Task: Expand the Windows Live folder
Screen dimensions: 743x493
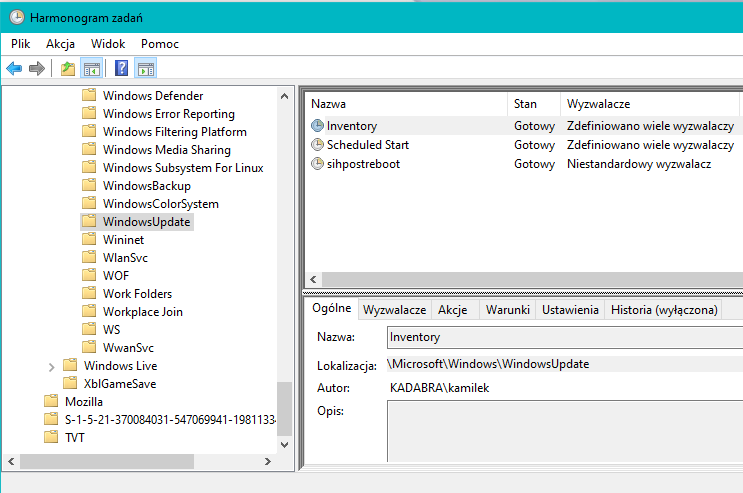Action: 51,366
